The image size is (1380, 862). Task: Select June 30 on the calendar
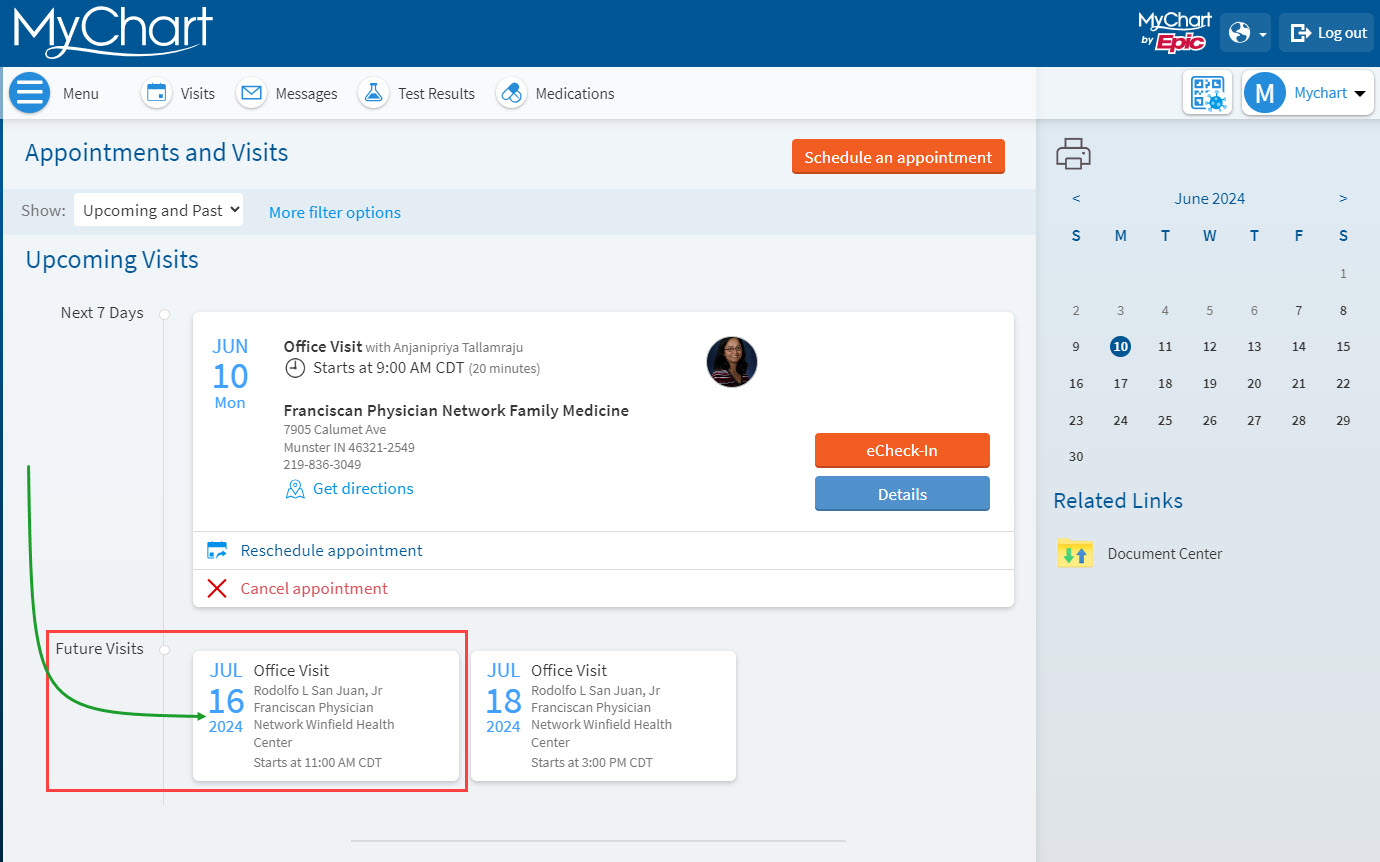[1076, 456]
